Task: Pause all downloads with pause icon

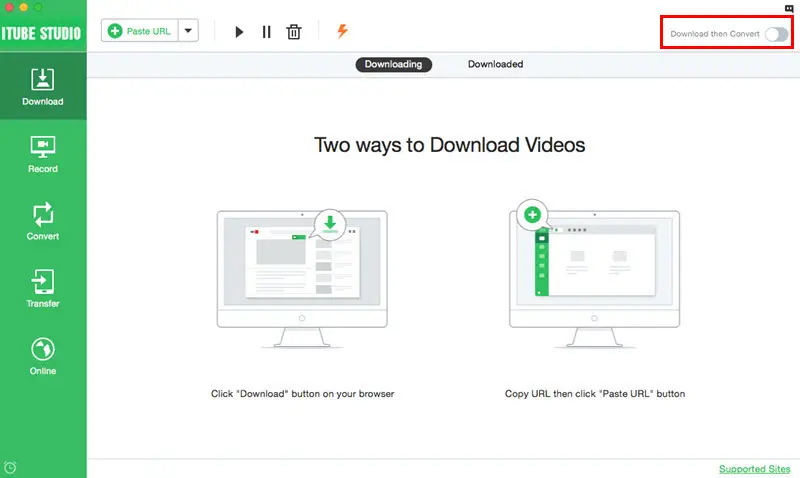Action: coord(266,32)
